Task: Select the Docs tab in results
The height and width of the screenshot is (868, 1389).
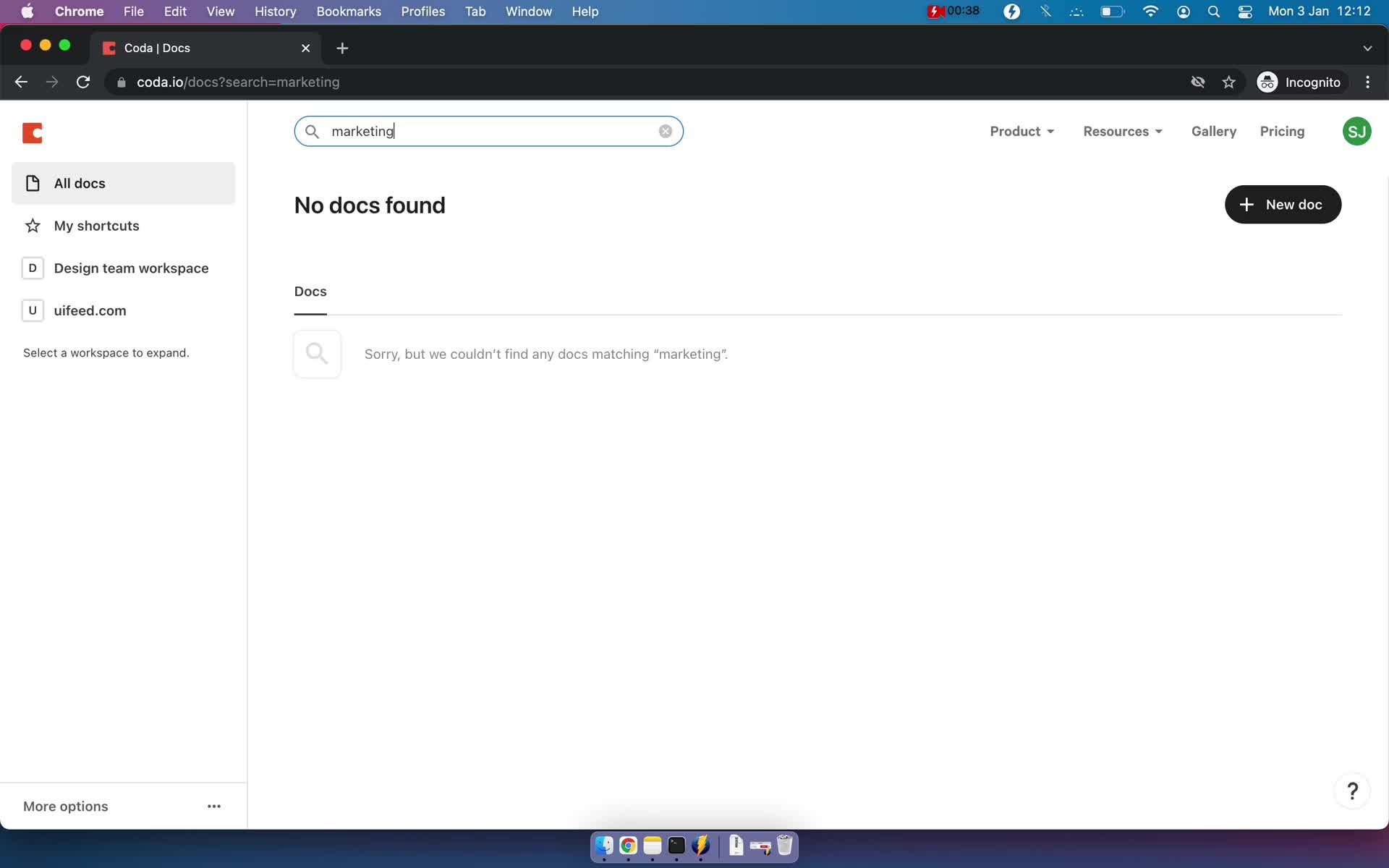Action: coord(310,291)
